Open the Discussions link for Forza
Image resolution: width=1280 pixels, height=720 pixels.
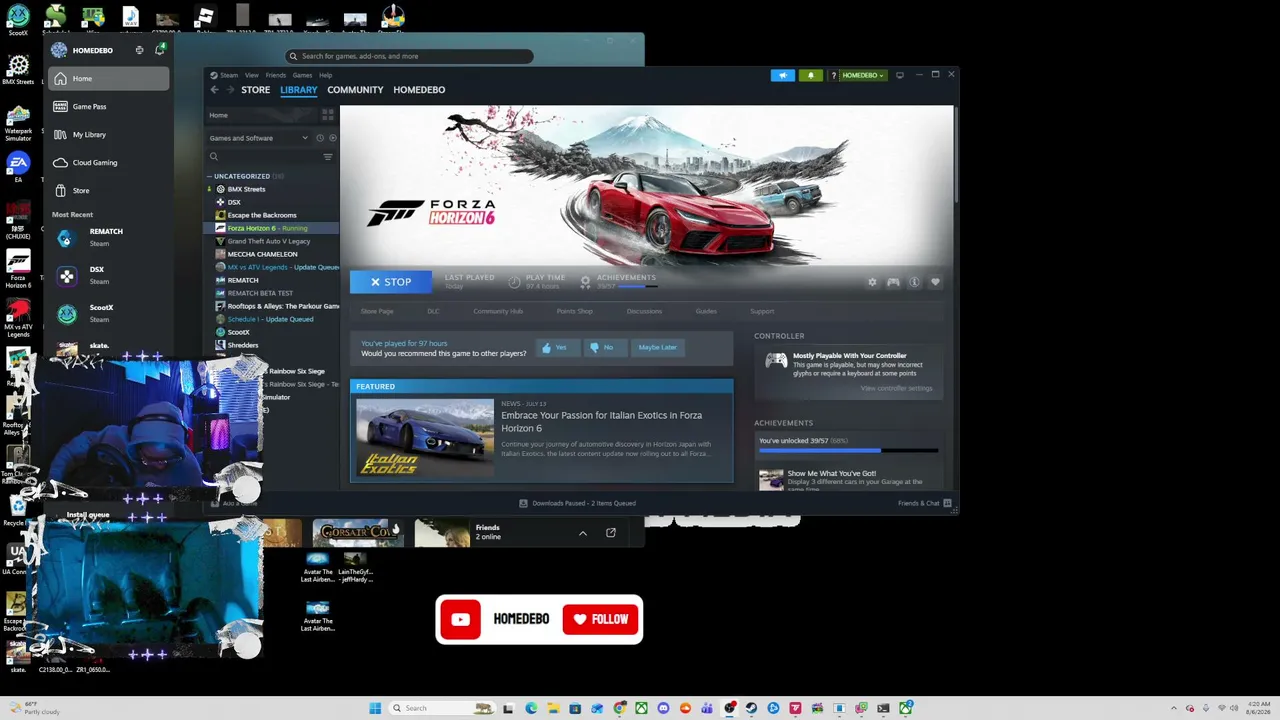coord(644,311)
